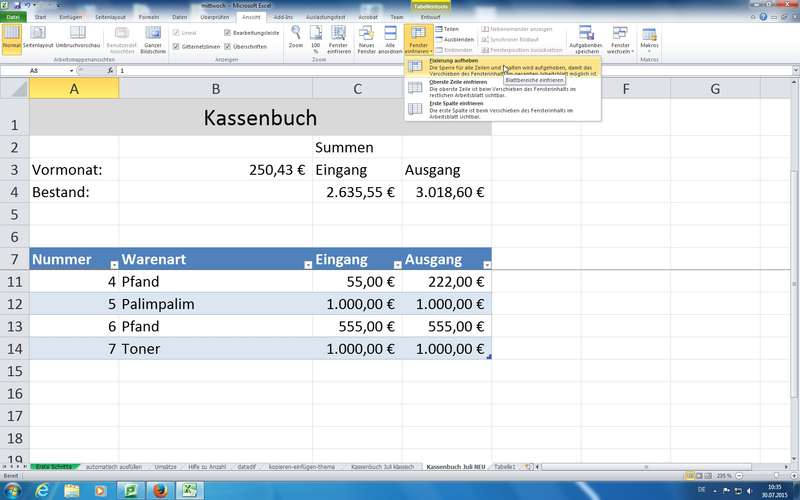Click Alle anordnen windows icon

click(390, 34)
